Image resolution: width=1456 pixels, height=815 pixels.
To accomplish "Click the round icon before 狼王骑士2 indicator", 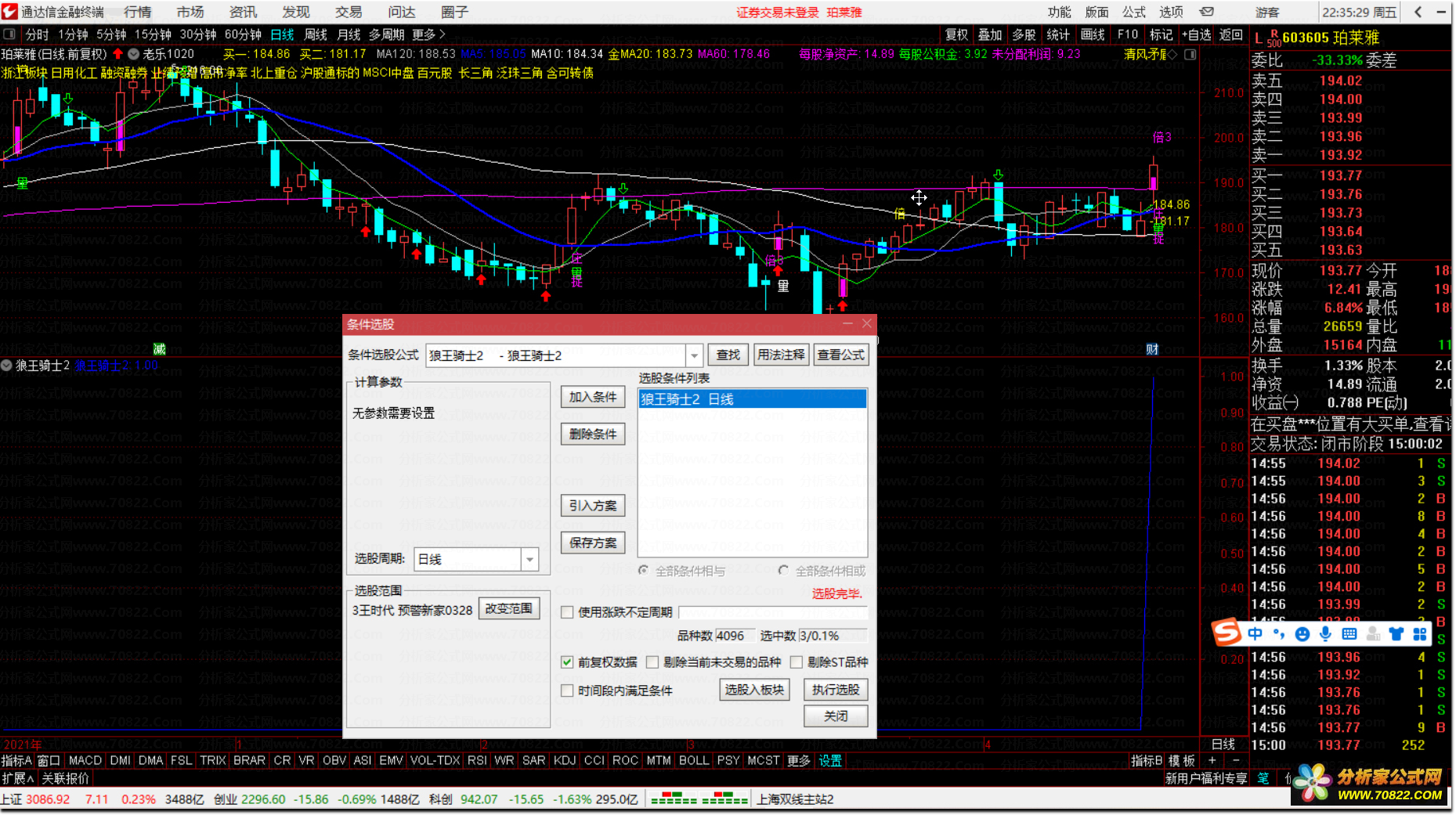I will tap(7, 366).
